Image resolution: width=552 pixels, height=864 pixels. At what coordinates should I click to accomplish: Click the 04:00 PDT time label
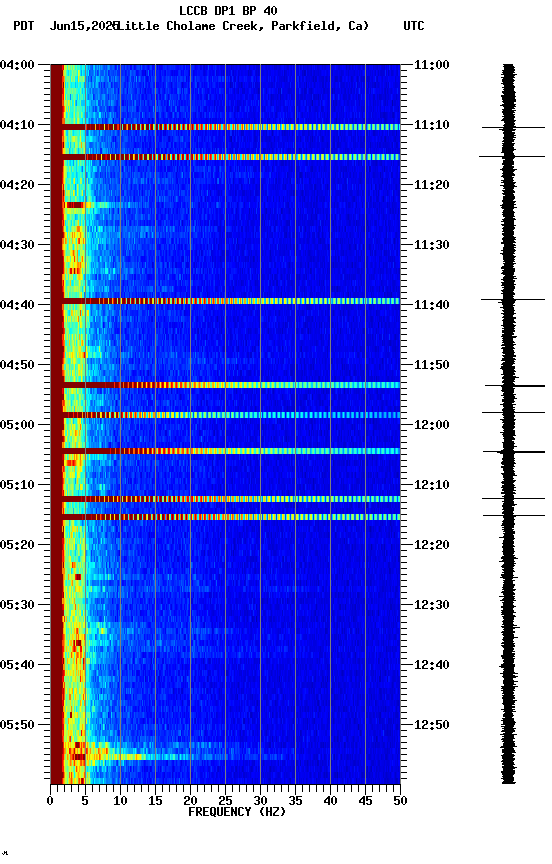[x=17, y=65]
